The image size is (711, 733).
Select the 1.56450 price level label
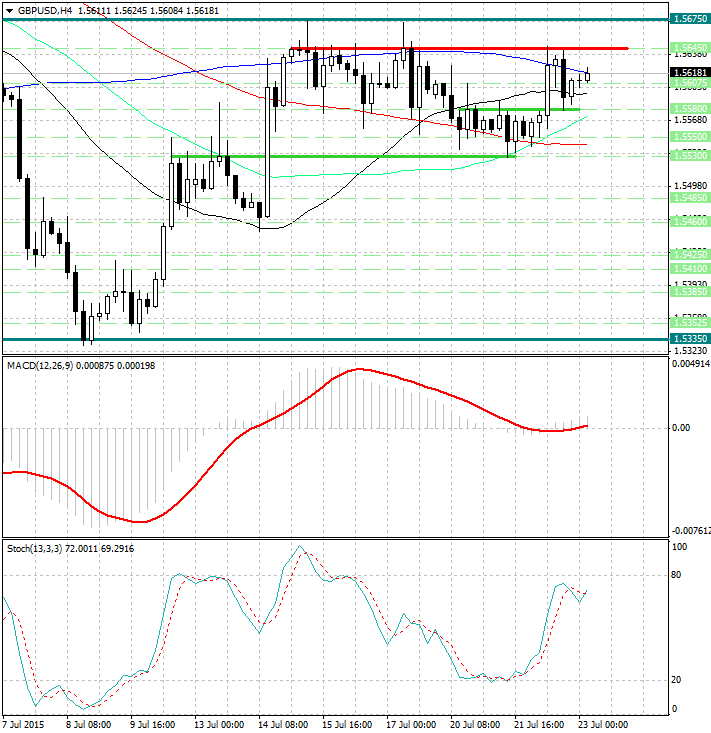[x=690, y=48]
